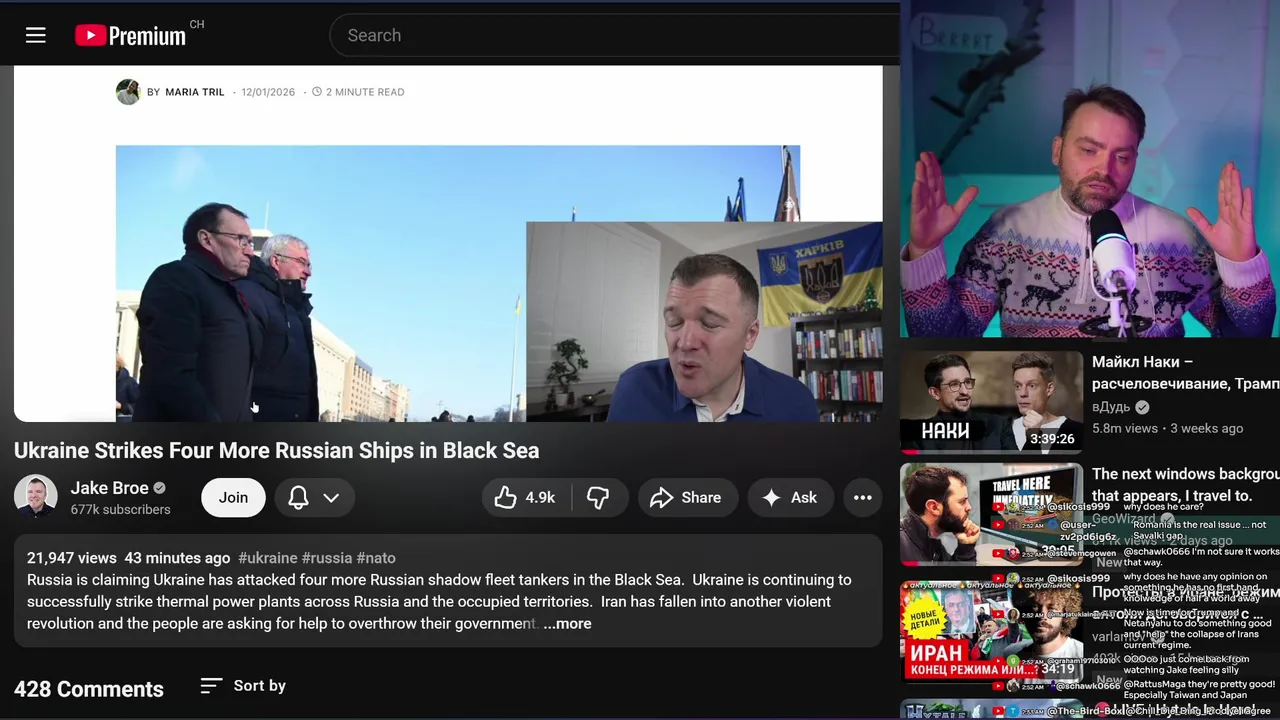This screenshot has height=720, width=1280.
Task: Share the video
Action: 687,497
